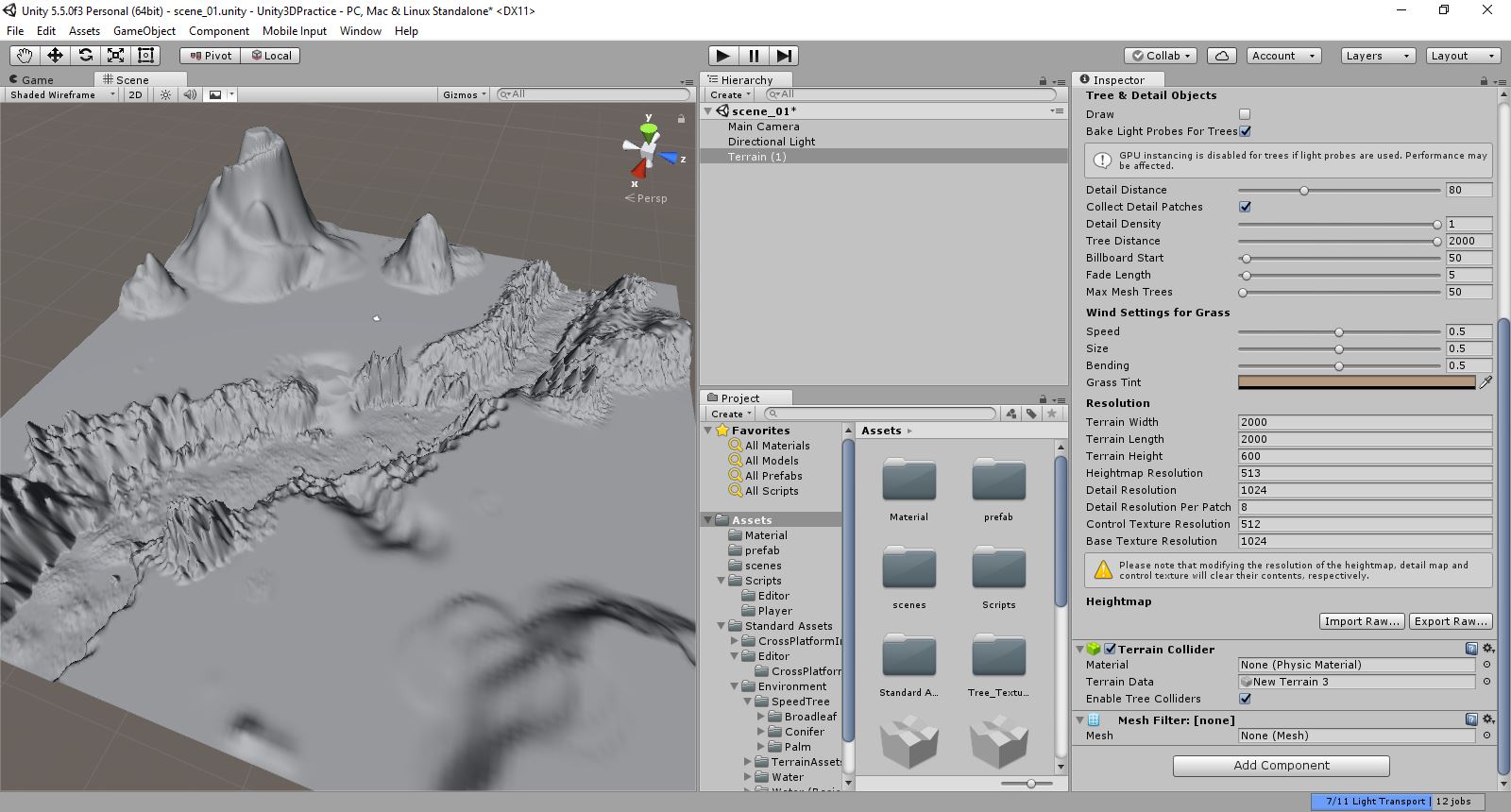Disable the Terrain Collider component checkbox
1511x812 pixels.
pos(1111,650)
